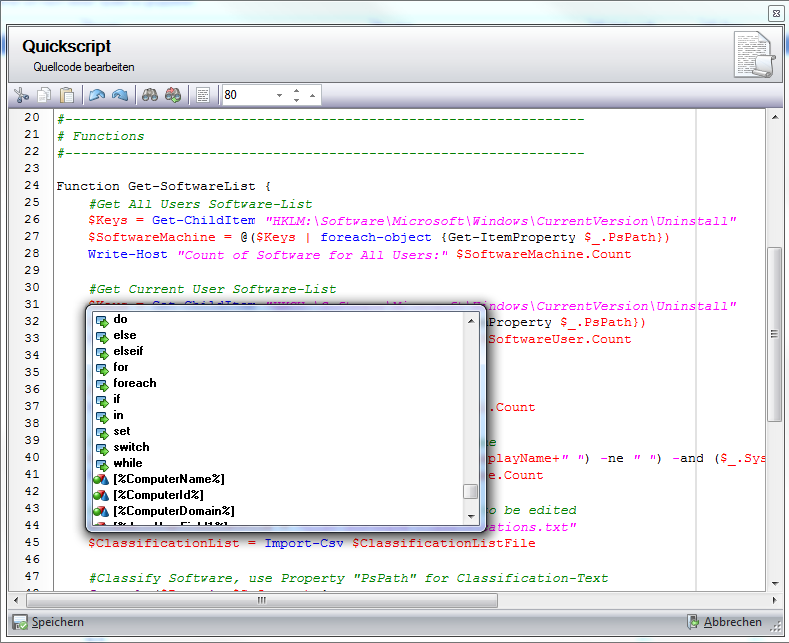Expand the 80 value dropdown arrow
The width and height of the screenshot is (789, 643).
click(279, 96)
